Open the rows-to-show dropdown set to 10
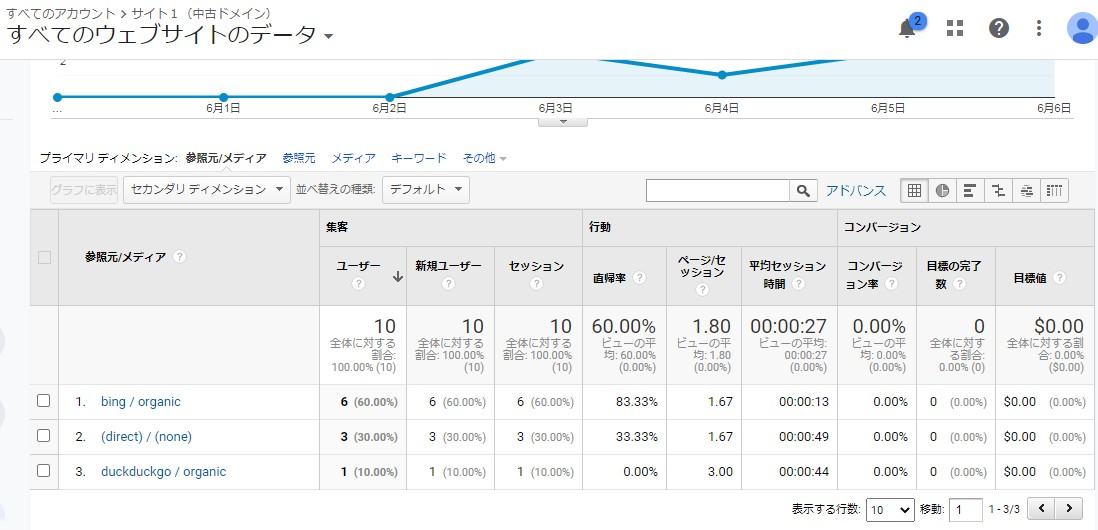Viewport: 1098px width, 530px height. pos(890,509)
